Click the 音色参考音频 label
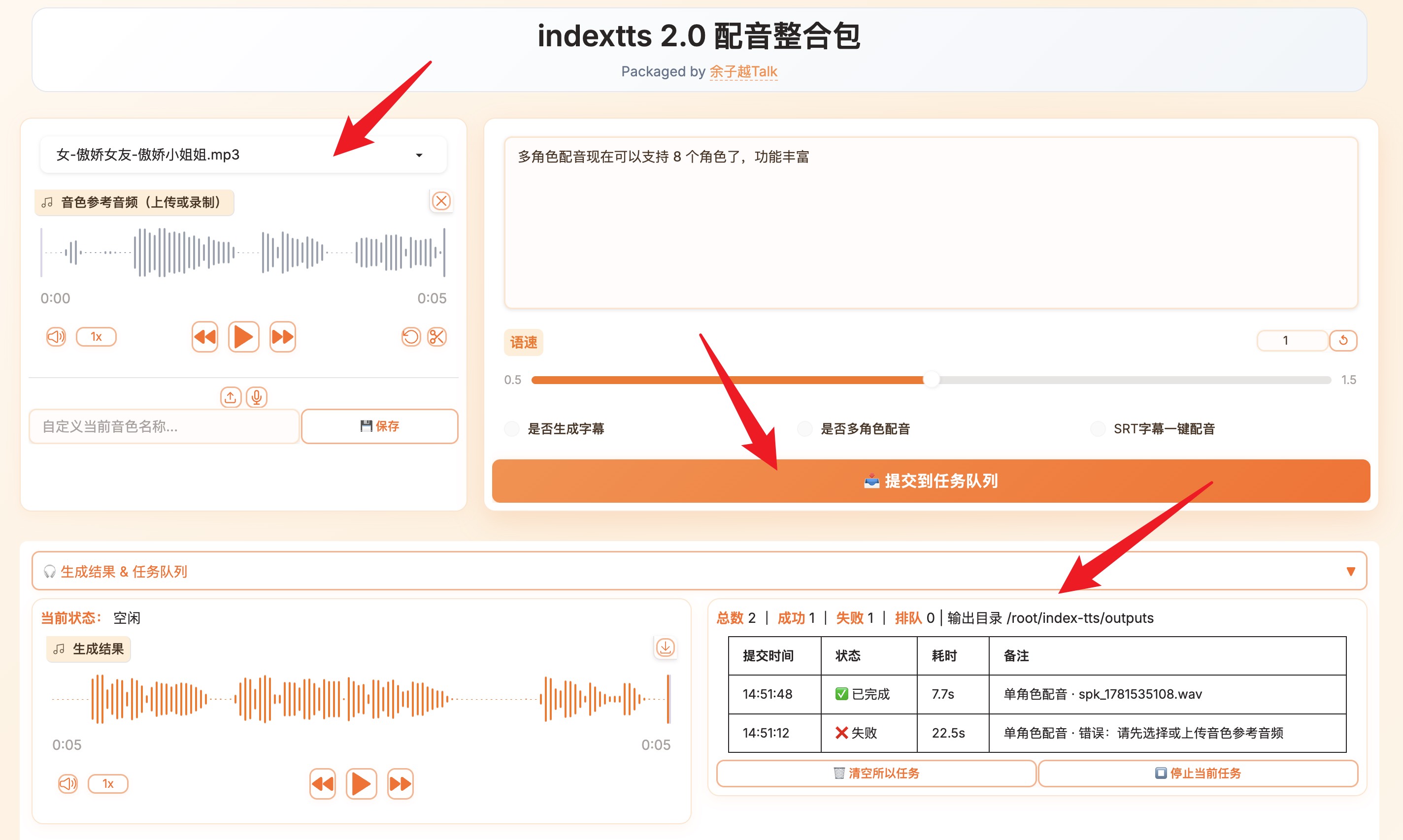Screen dimensions: 1403x840 [134, 202]
